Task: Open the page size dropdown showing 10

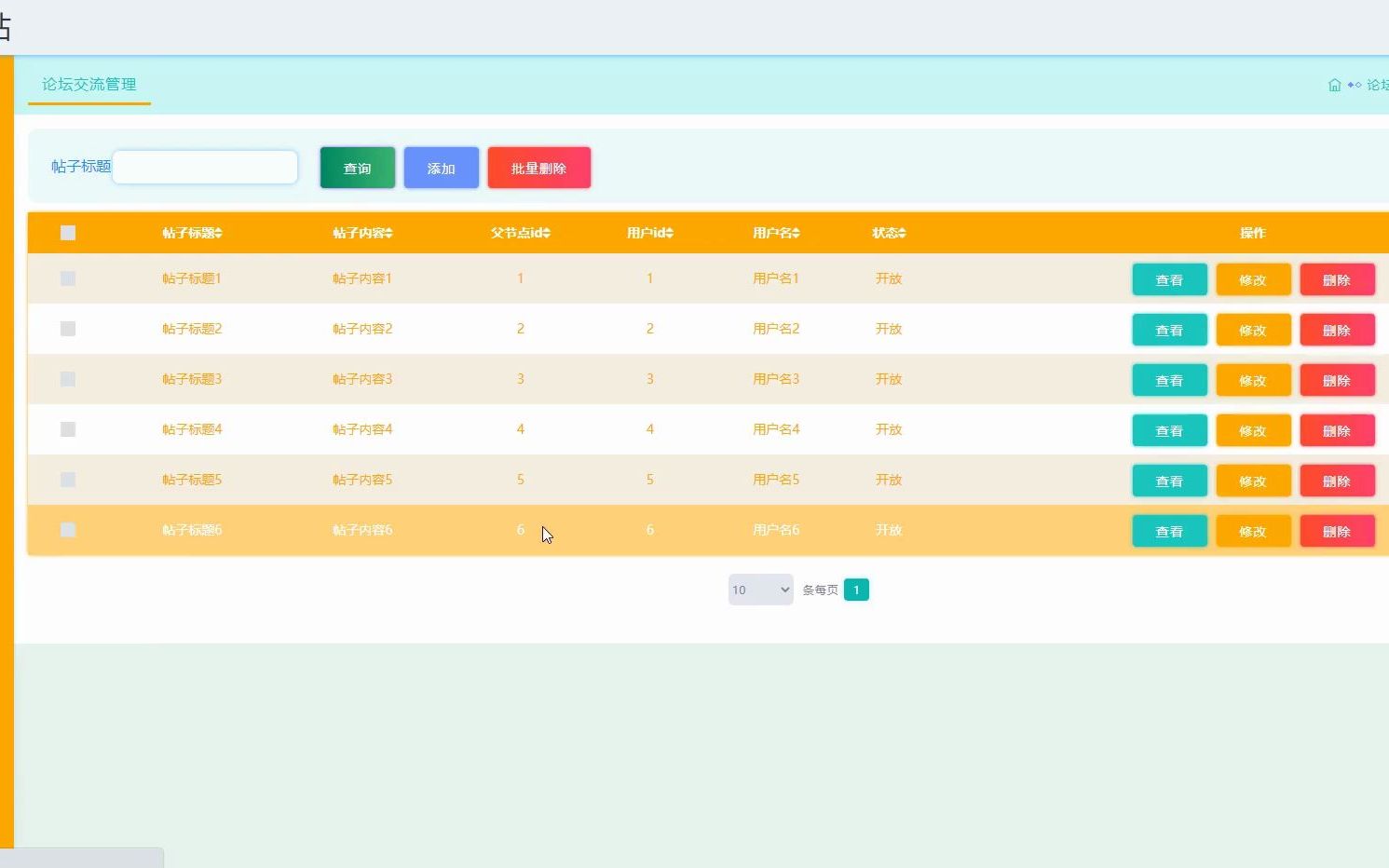Action: (760, 590)
